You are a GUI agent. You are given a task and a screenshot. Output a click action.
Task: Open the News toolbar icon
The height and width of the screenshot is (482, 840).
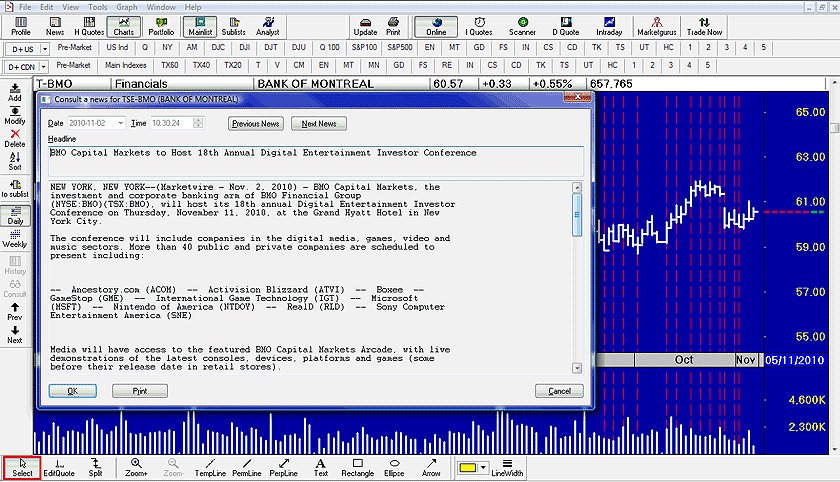(55, 26)
